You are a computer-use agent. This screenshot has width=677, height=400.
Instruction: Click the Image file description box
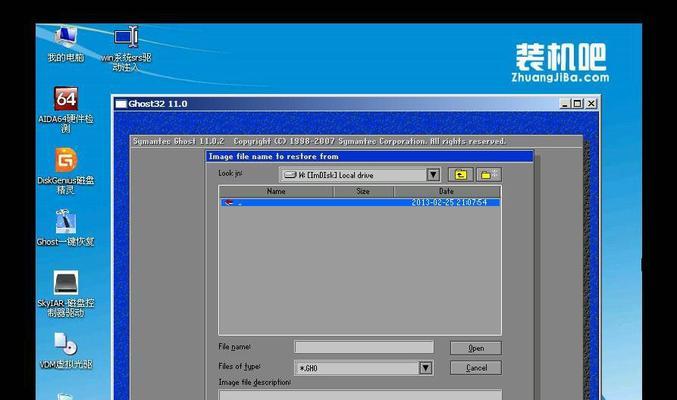[360, 395]
